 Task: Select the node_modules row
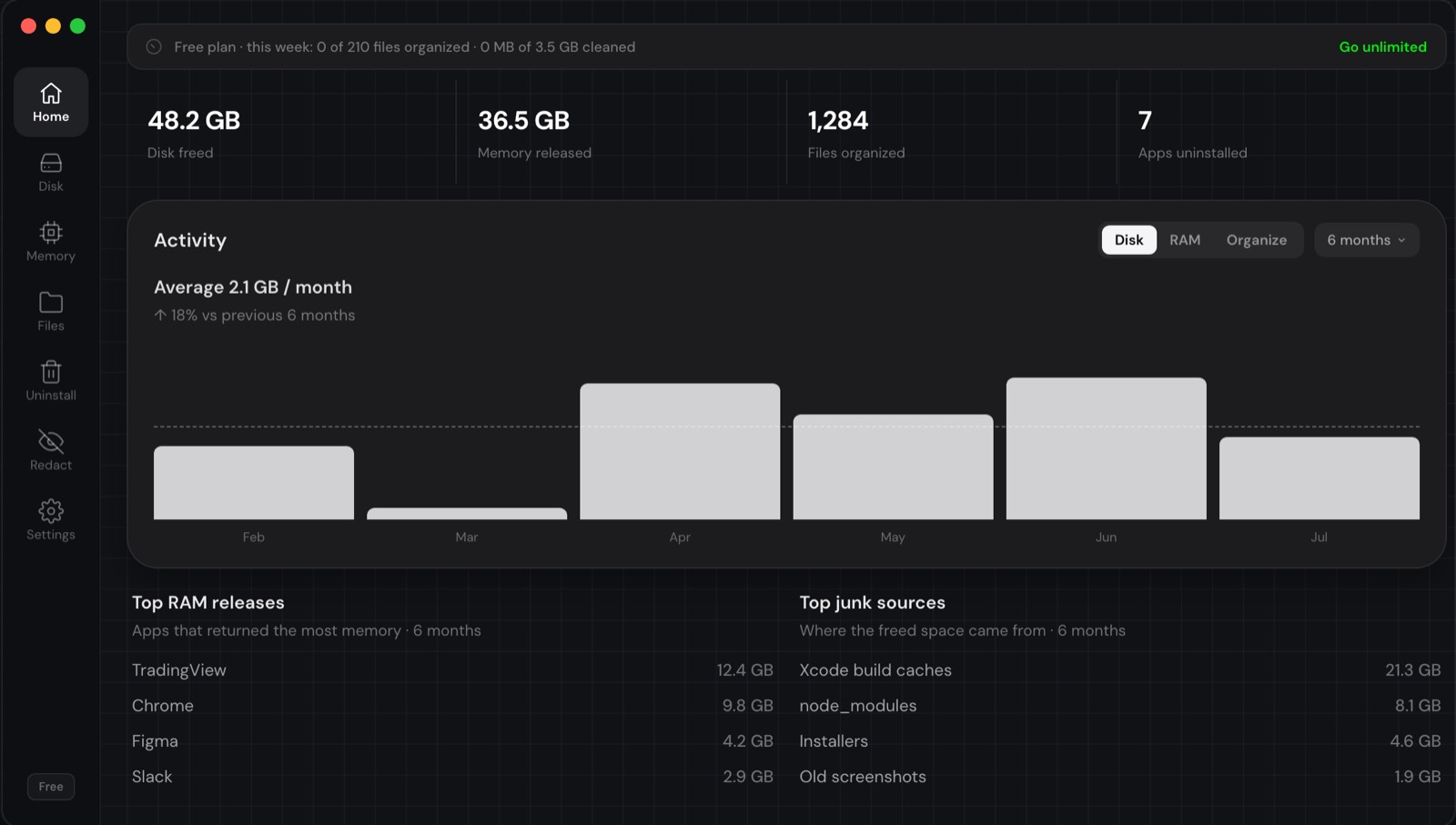(x=1120, y=706)
